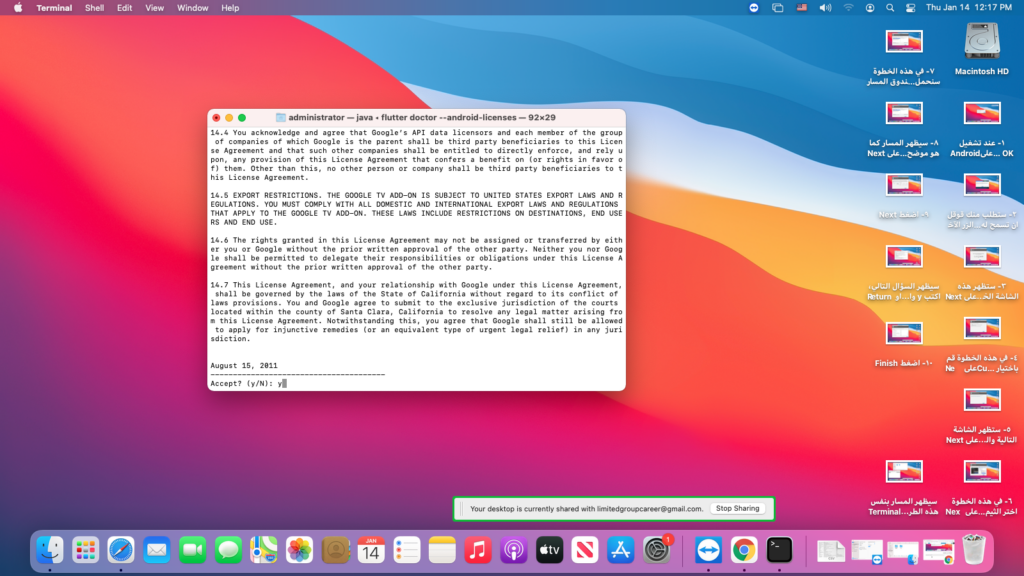Restore minimized Finder window in Dock

coord(903,551)
